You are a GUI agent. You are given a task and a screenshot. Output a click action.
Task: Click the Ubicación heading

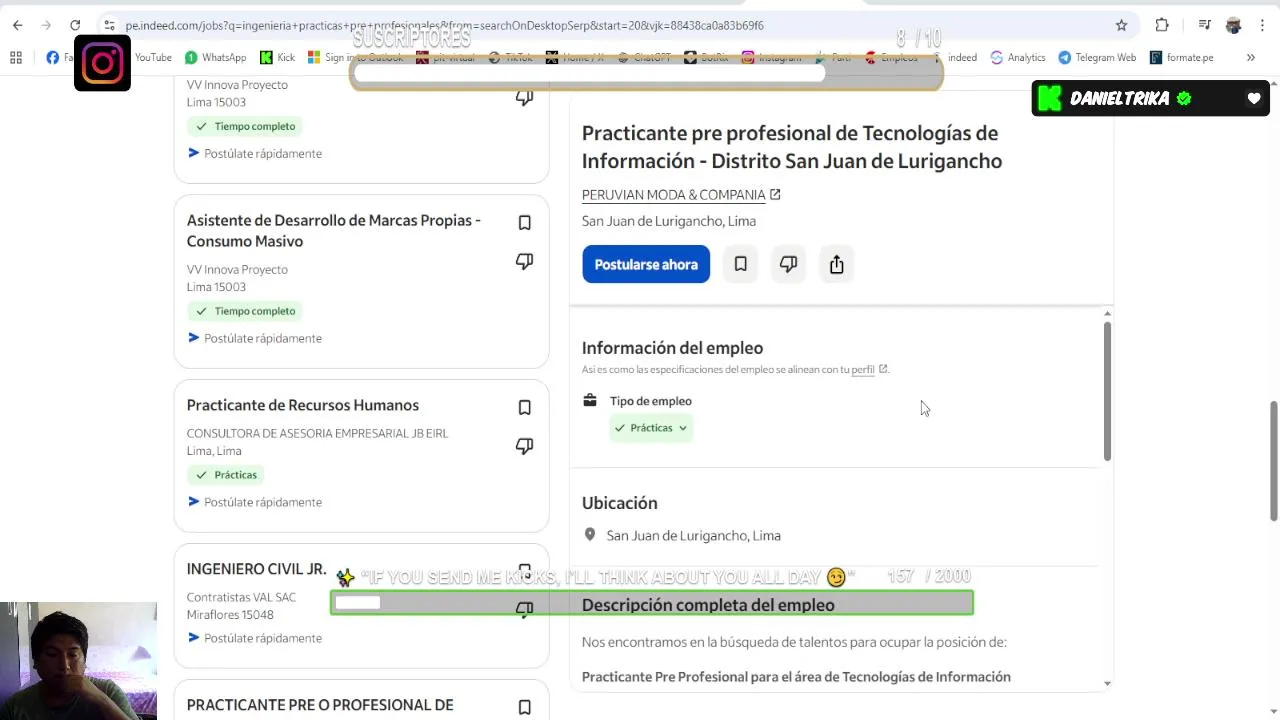(x=619, y=503)
